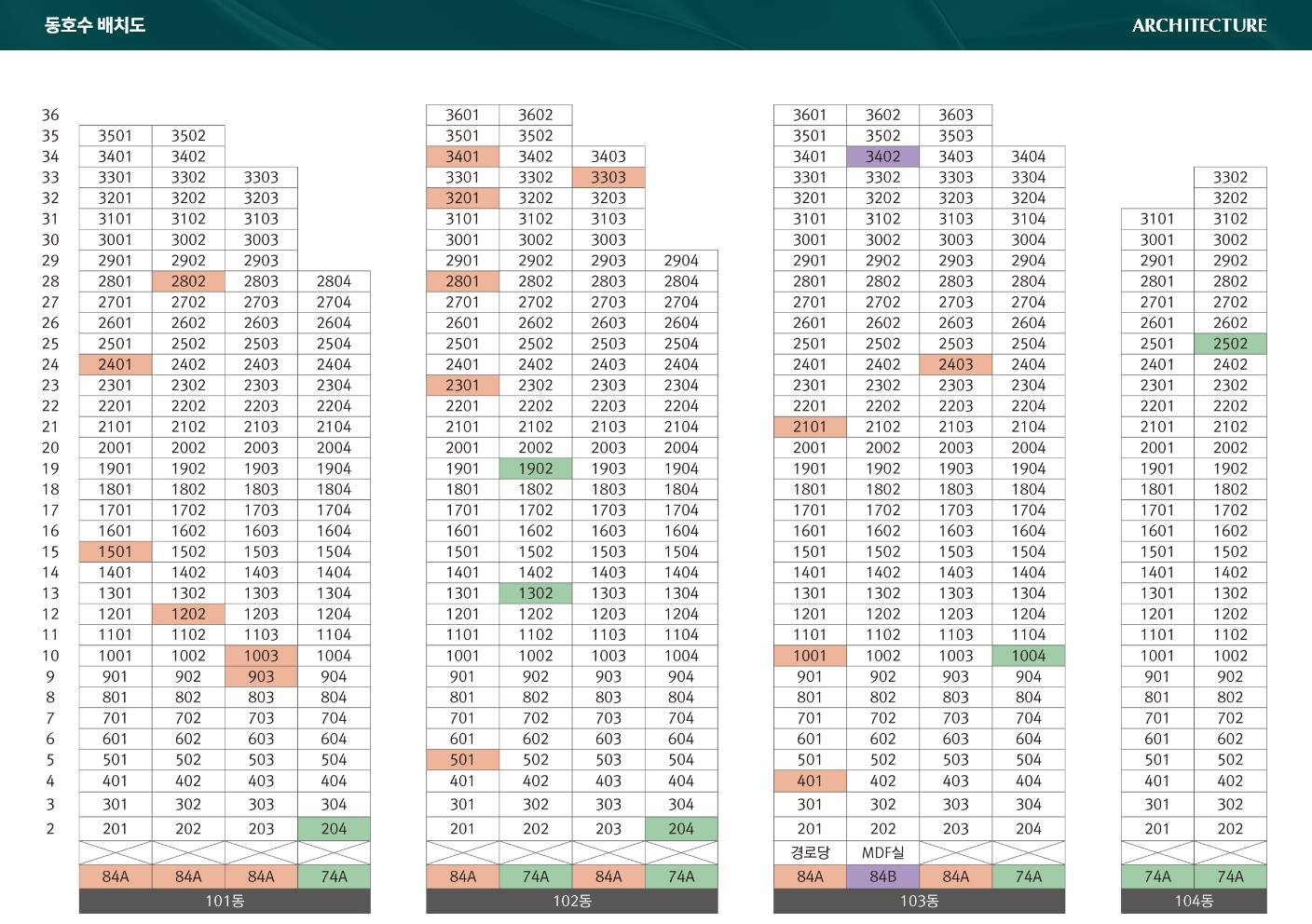Viewport: 1312px width, 924px height.
Task: Select purple unit 3402 in 103동
Action: 883,156
